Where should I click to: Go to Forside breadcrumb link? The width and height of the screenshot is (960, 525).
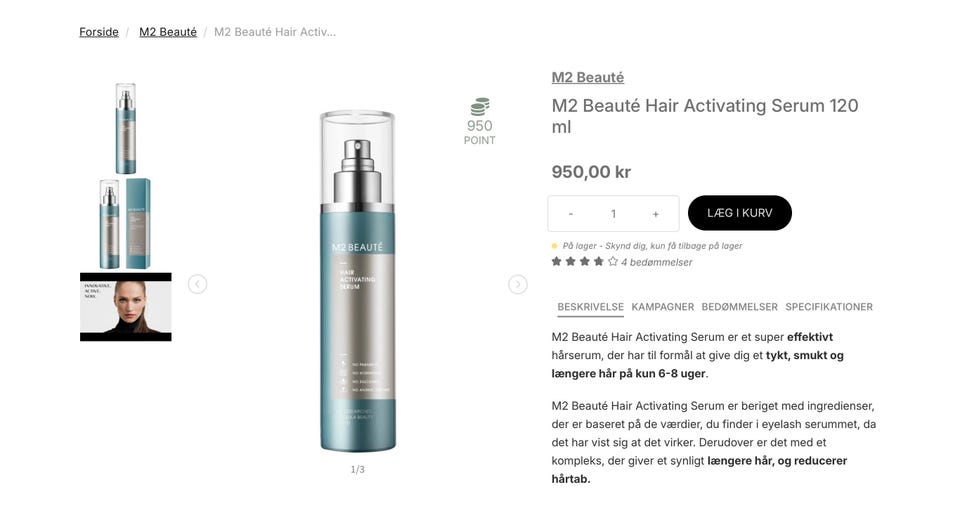click(x=99, y=32)
